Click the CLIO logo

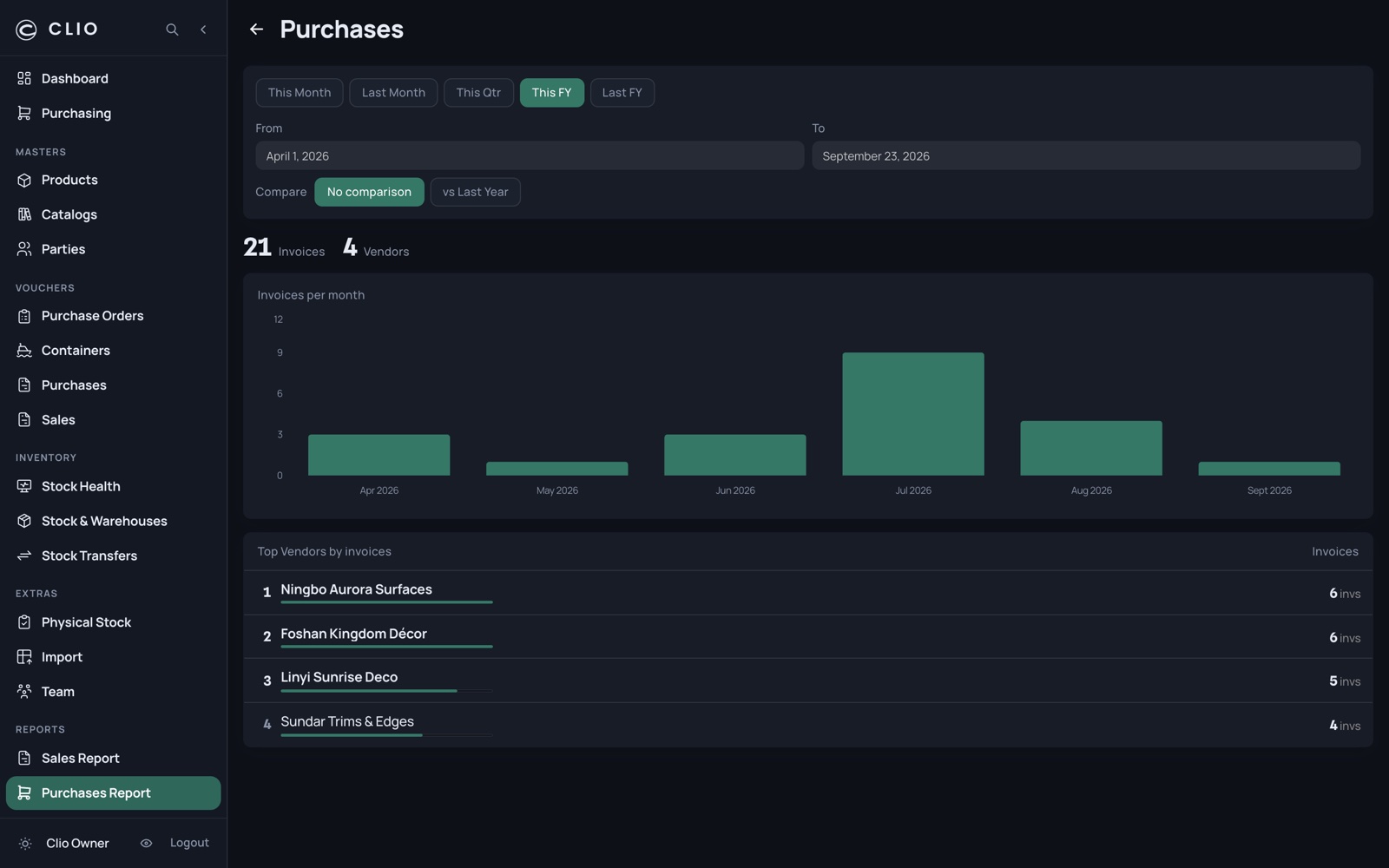(57, 30)
